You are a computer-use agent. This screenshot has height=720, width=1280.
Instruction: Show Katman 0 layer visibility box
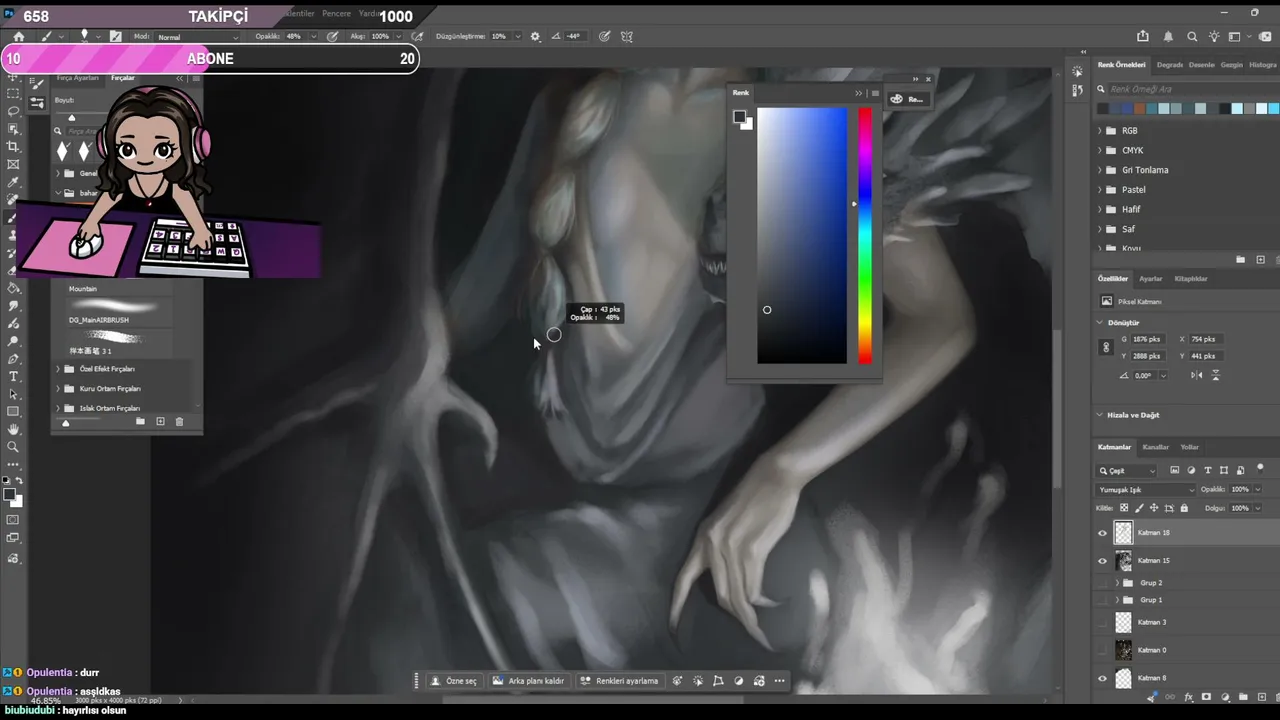(x=1103, y=650)
